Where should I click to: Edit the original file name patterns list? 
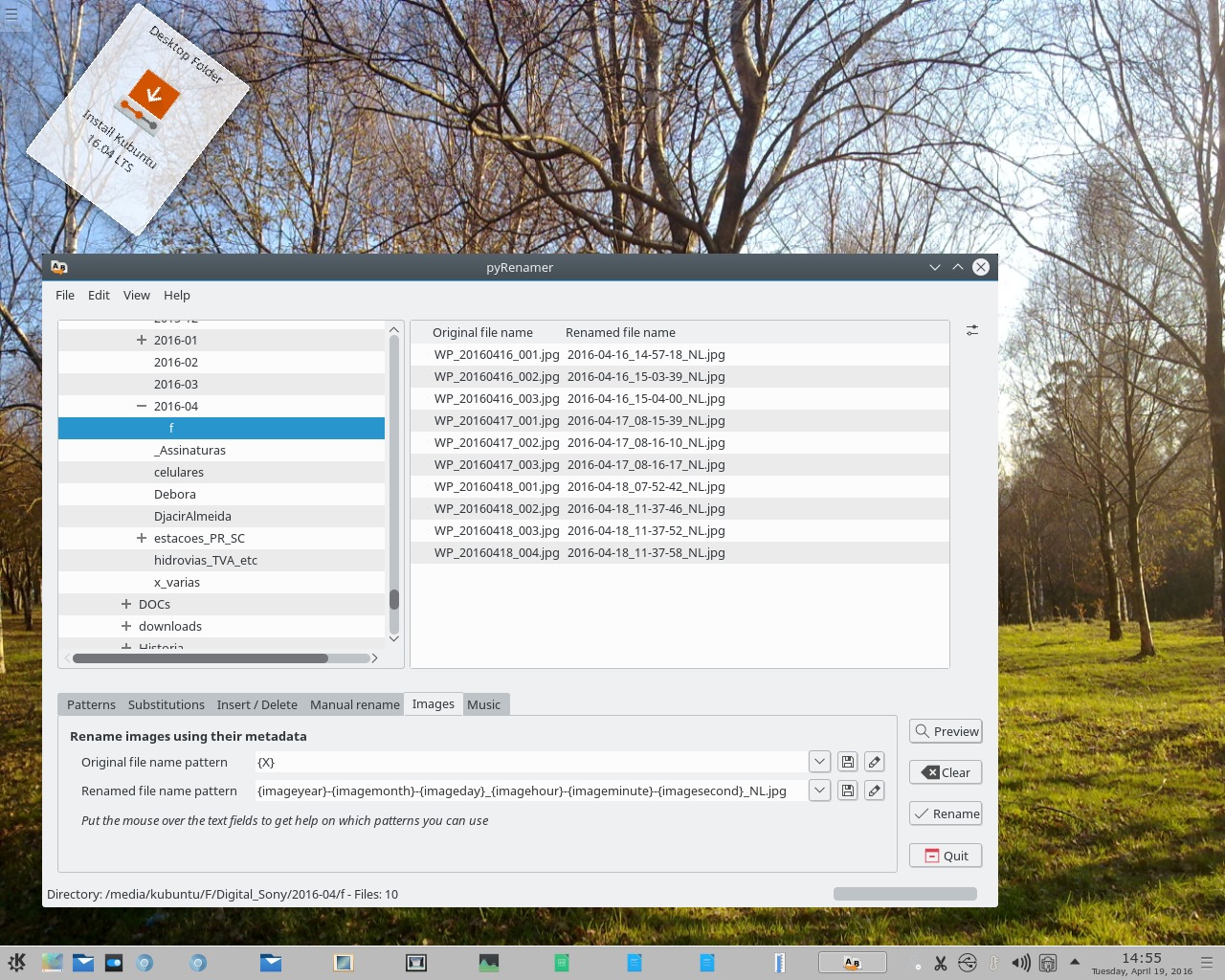pyautogui.click(x=874, y=762)
